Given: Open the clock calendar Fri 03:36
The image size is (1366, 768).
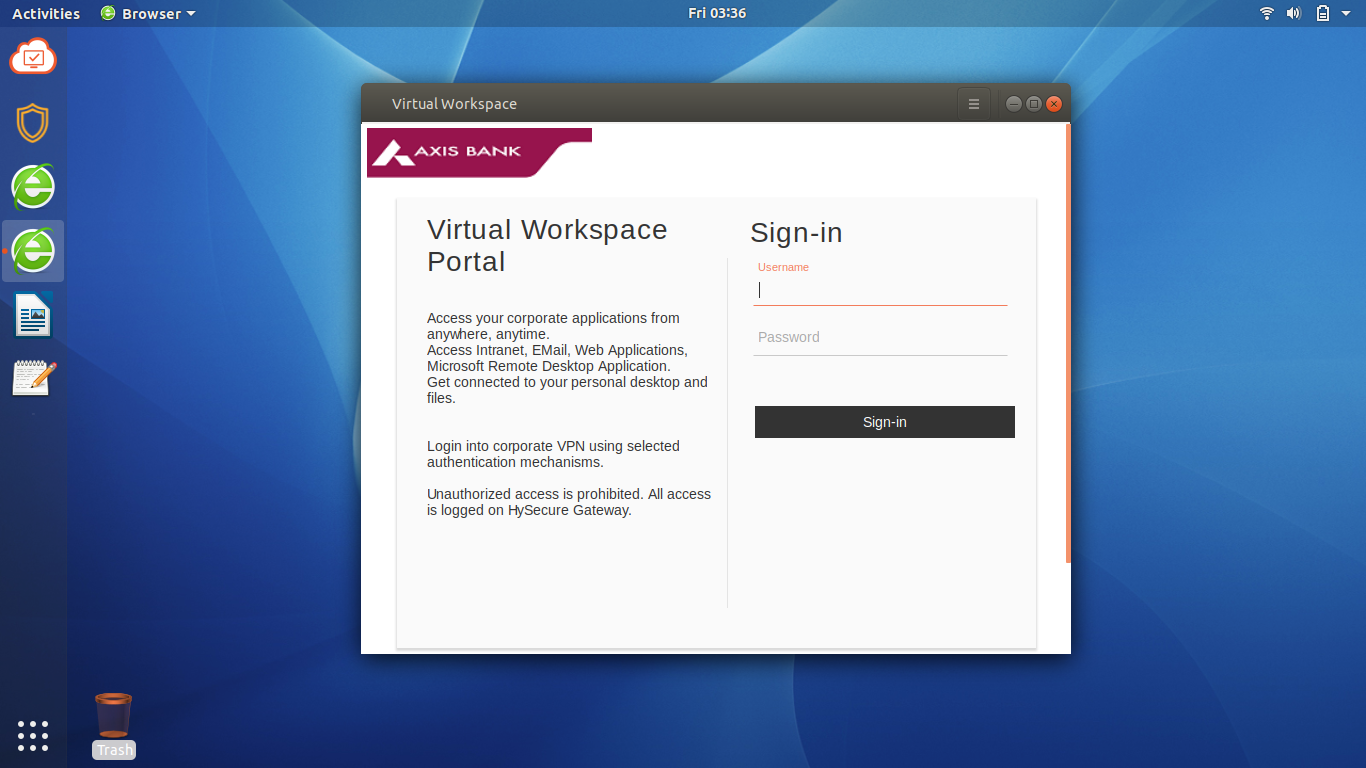Looking at the screenshot, I should point(717,13).
